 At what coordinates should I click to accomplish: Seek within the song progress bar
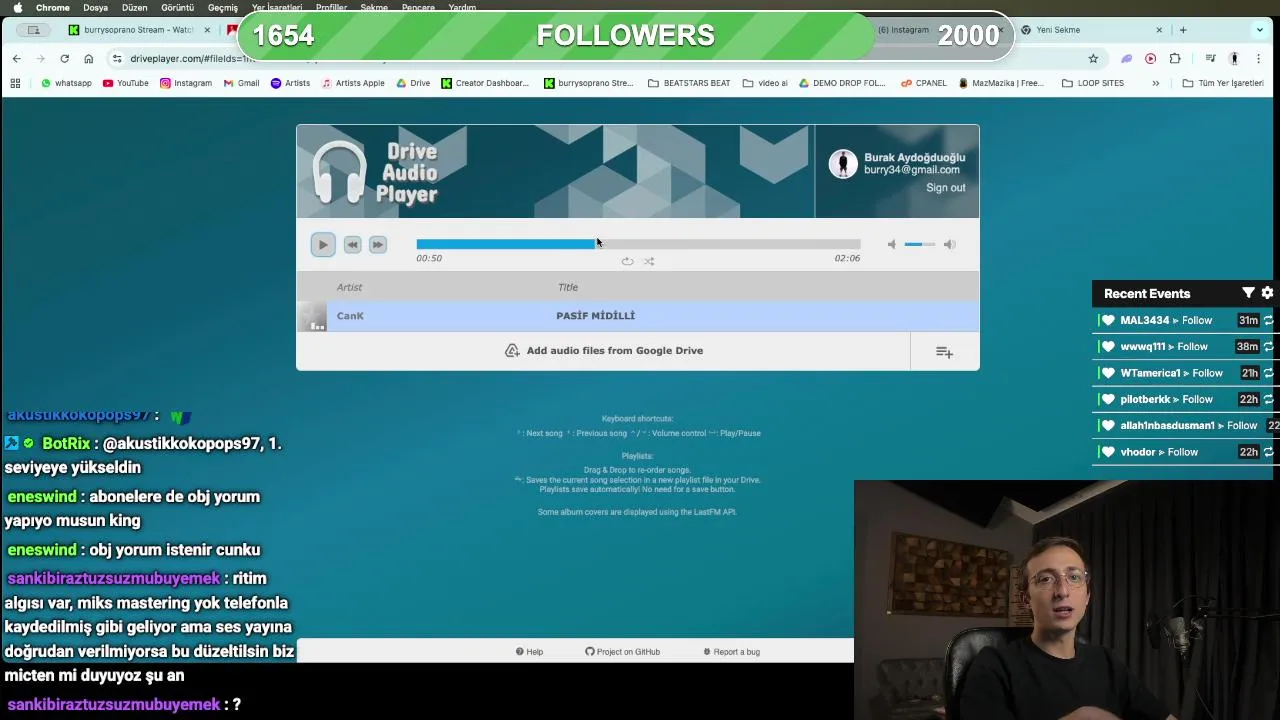638,244
